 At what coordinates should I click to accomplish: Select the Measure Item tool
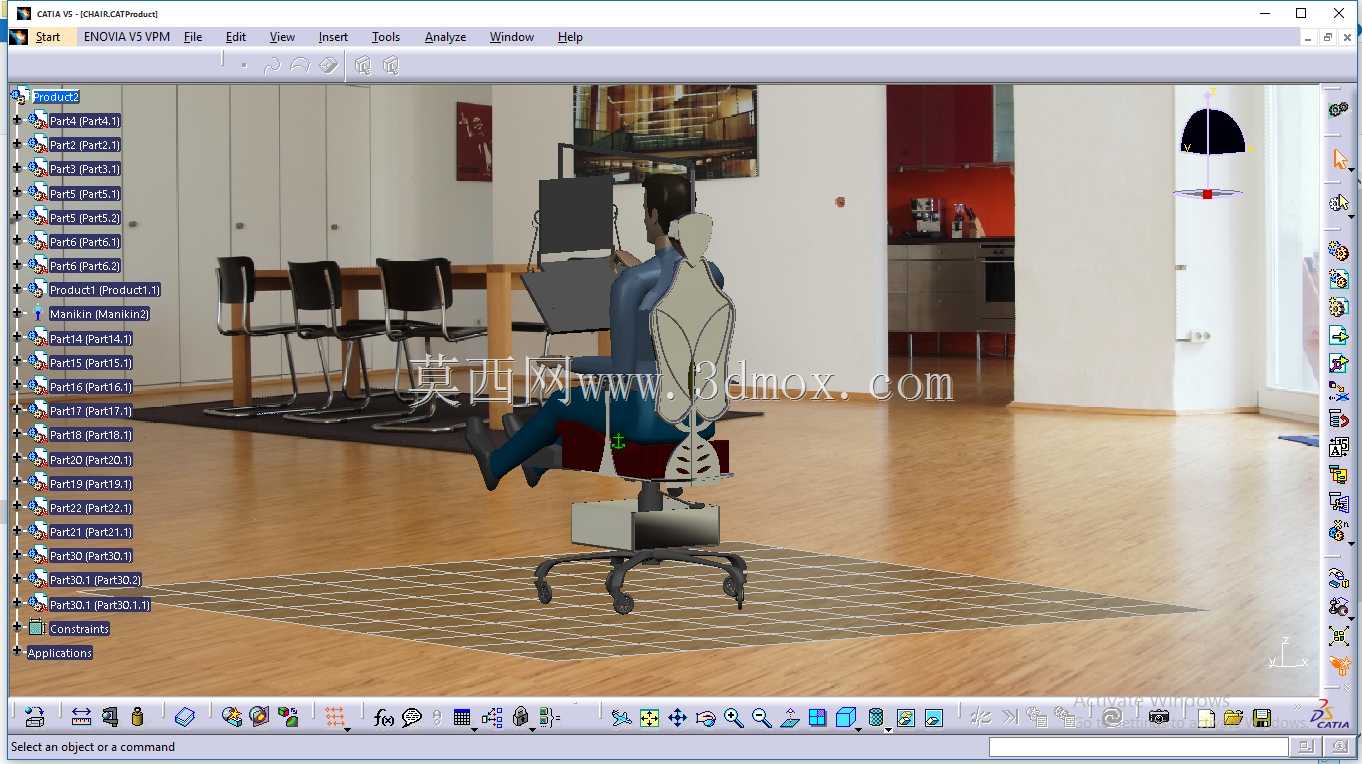110,717
